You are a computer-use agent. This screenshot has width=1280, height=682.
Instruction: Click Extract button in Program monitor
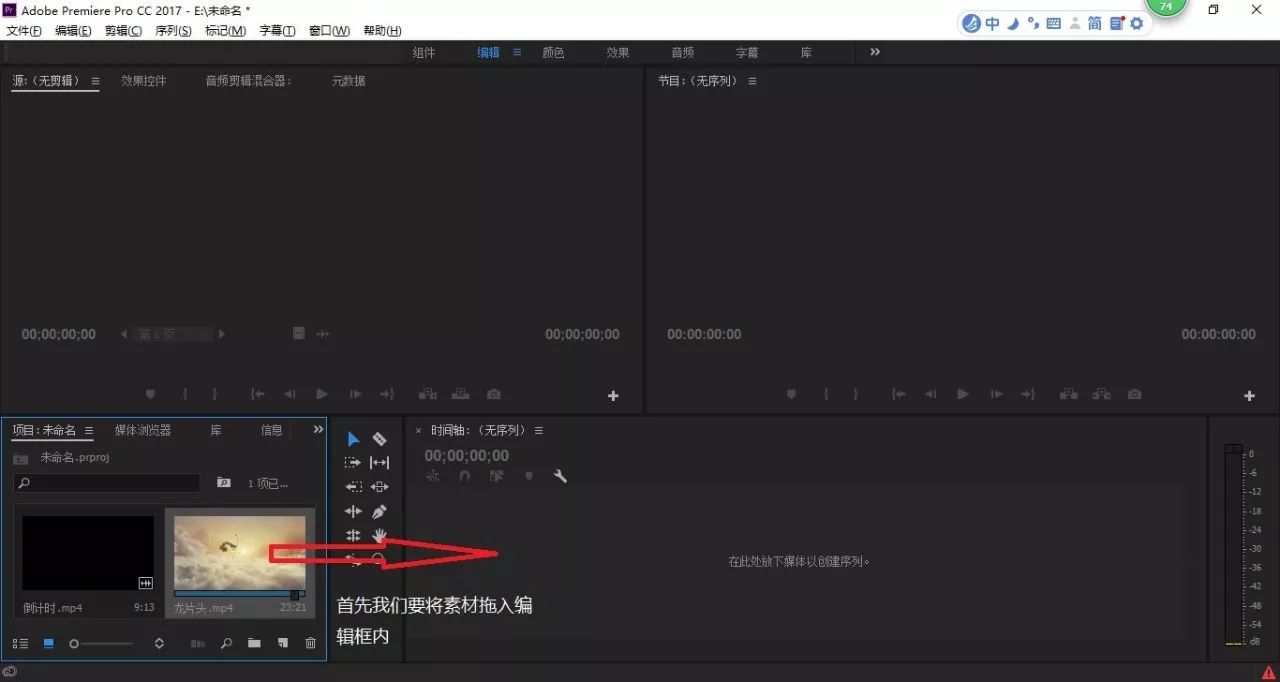(x=1101, y=395)
